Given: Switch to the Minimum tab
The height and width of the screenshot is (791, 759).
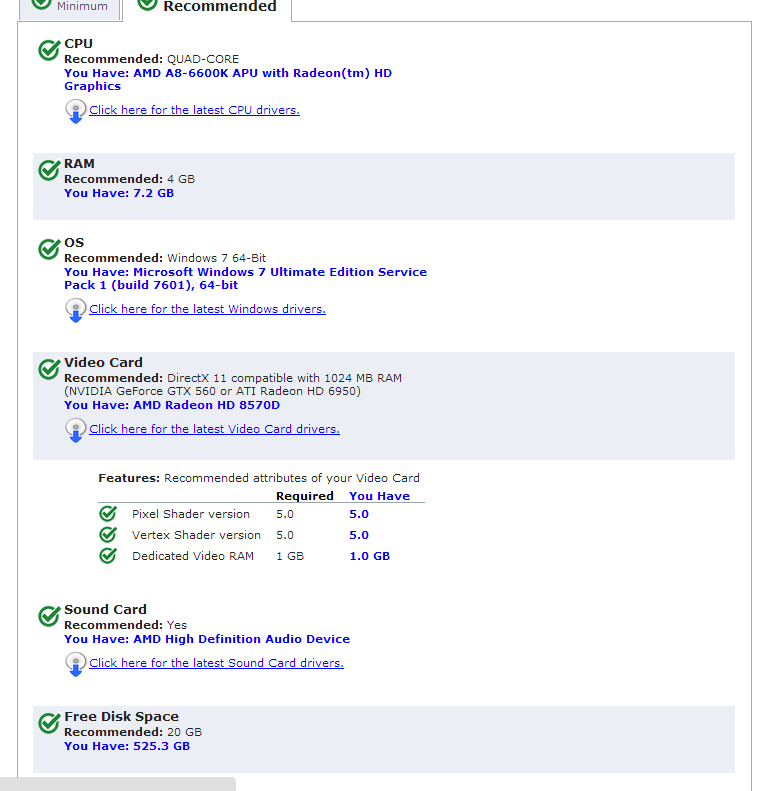Looking at the screenshot, I should point(70,7).
